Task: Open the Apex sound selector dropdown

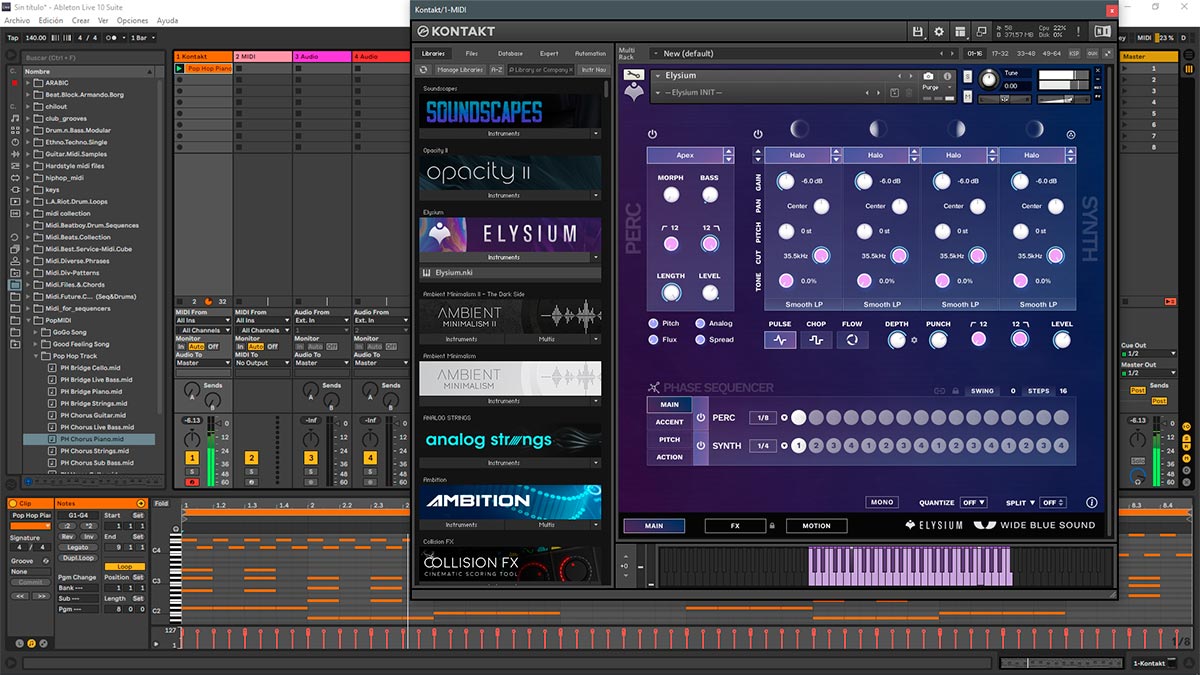Action: click(685, 156)
